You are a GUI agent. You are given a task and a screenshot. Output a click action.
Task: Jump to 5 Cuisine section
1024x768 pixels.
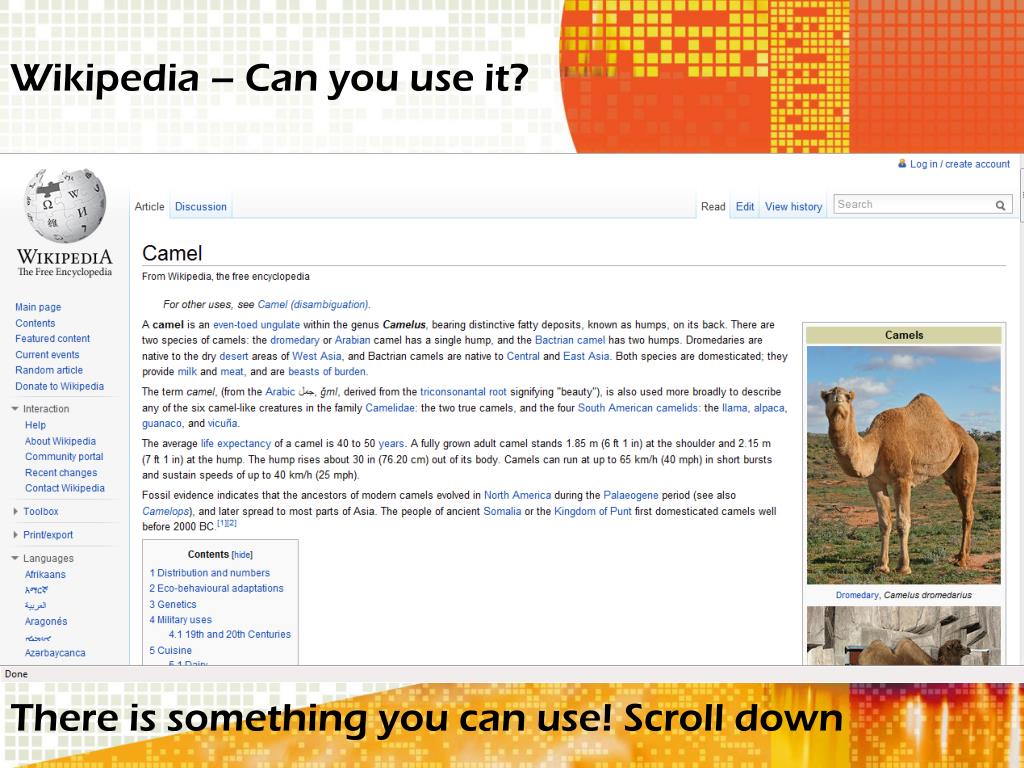tap(170, 650)
